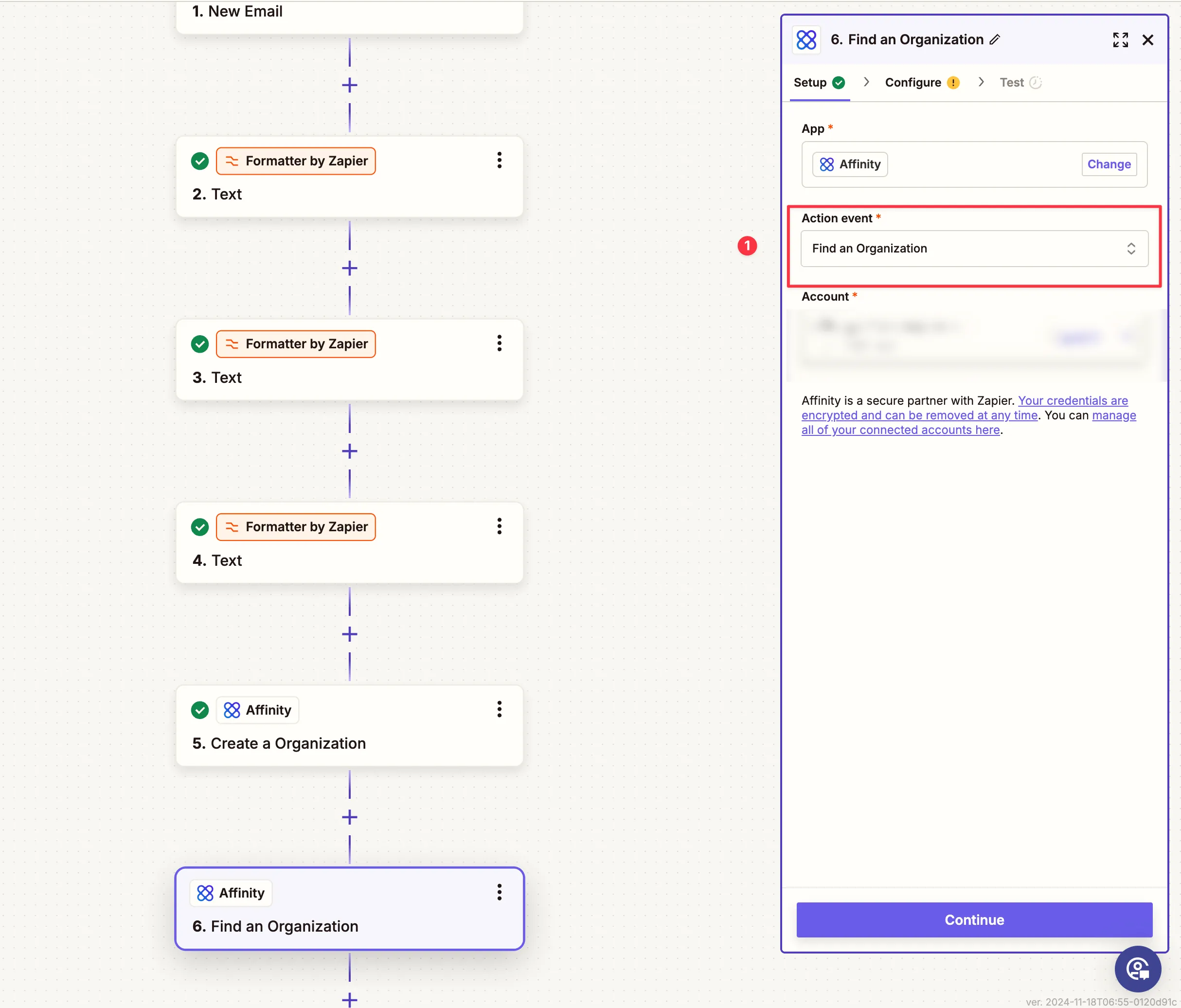Select the 6. Find an Organization card

tap(349, 909)
